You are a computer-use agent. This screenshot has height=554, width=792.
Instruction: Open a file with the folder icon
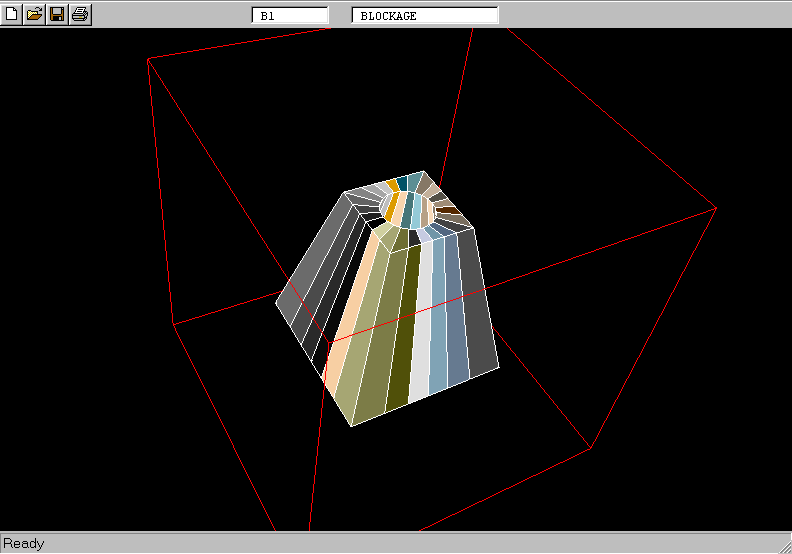click(x=34, y=14)
